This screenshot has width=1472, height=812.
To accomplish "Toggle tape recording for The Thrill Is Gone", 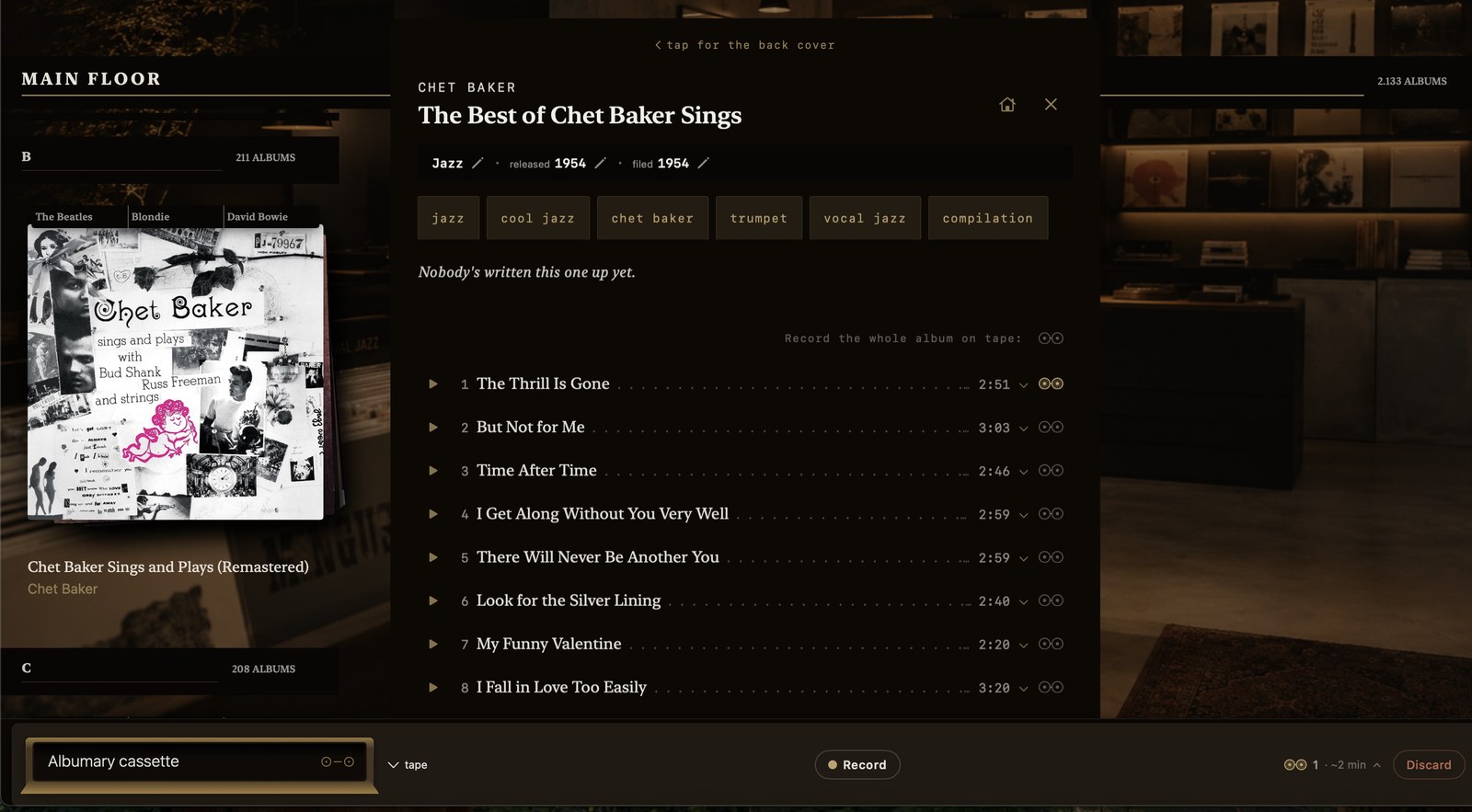I will (x=1051, y=383).
